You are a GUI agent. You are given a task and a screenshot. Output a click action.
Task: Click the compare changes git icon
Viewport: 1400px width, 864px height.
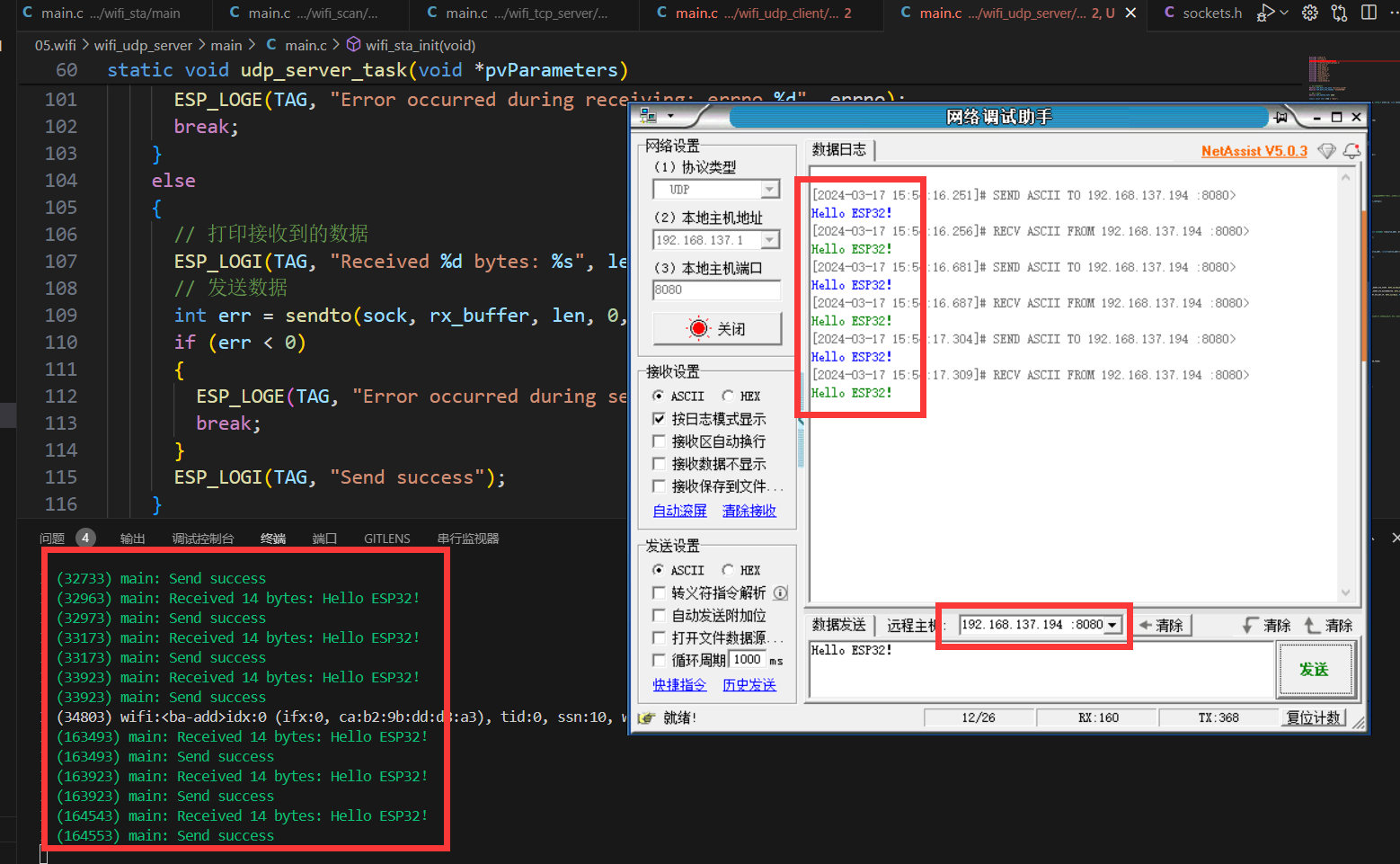1339,13
